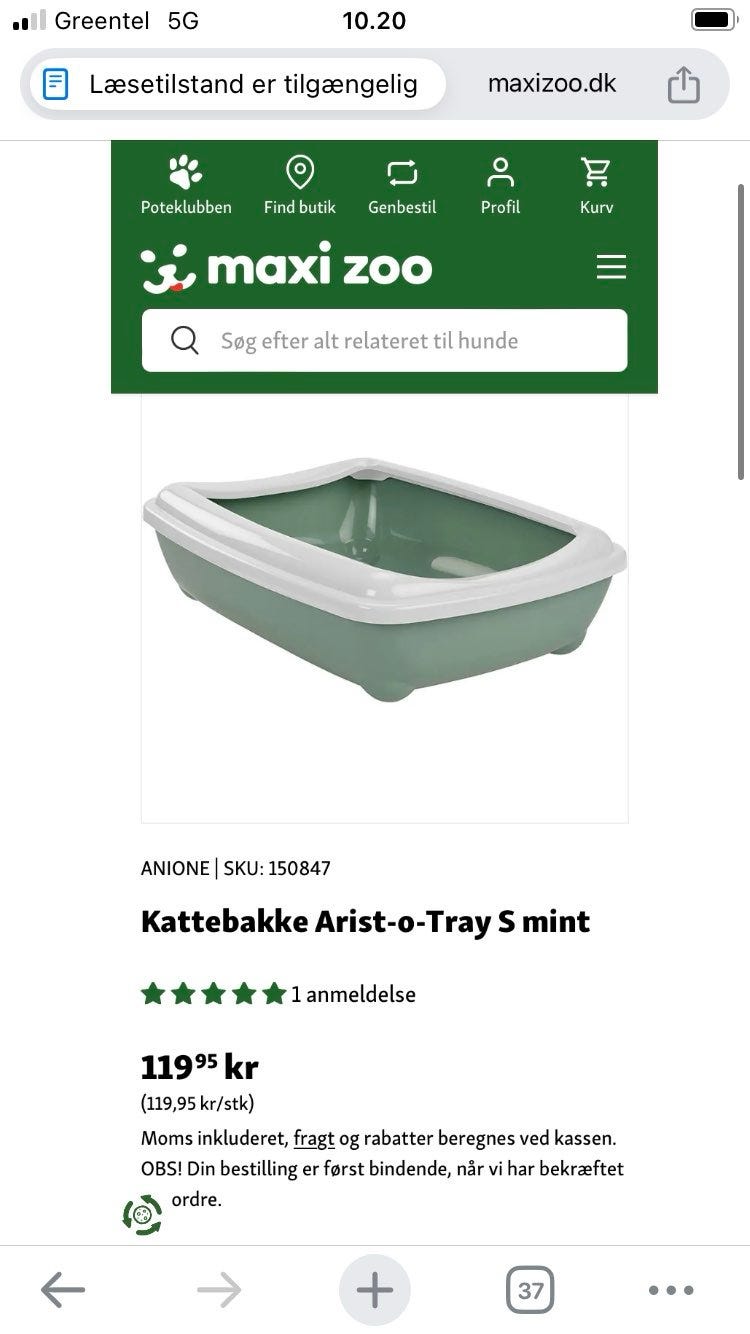Open the litter tray product image

pyautogui.click(x=384, y=580)
